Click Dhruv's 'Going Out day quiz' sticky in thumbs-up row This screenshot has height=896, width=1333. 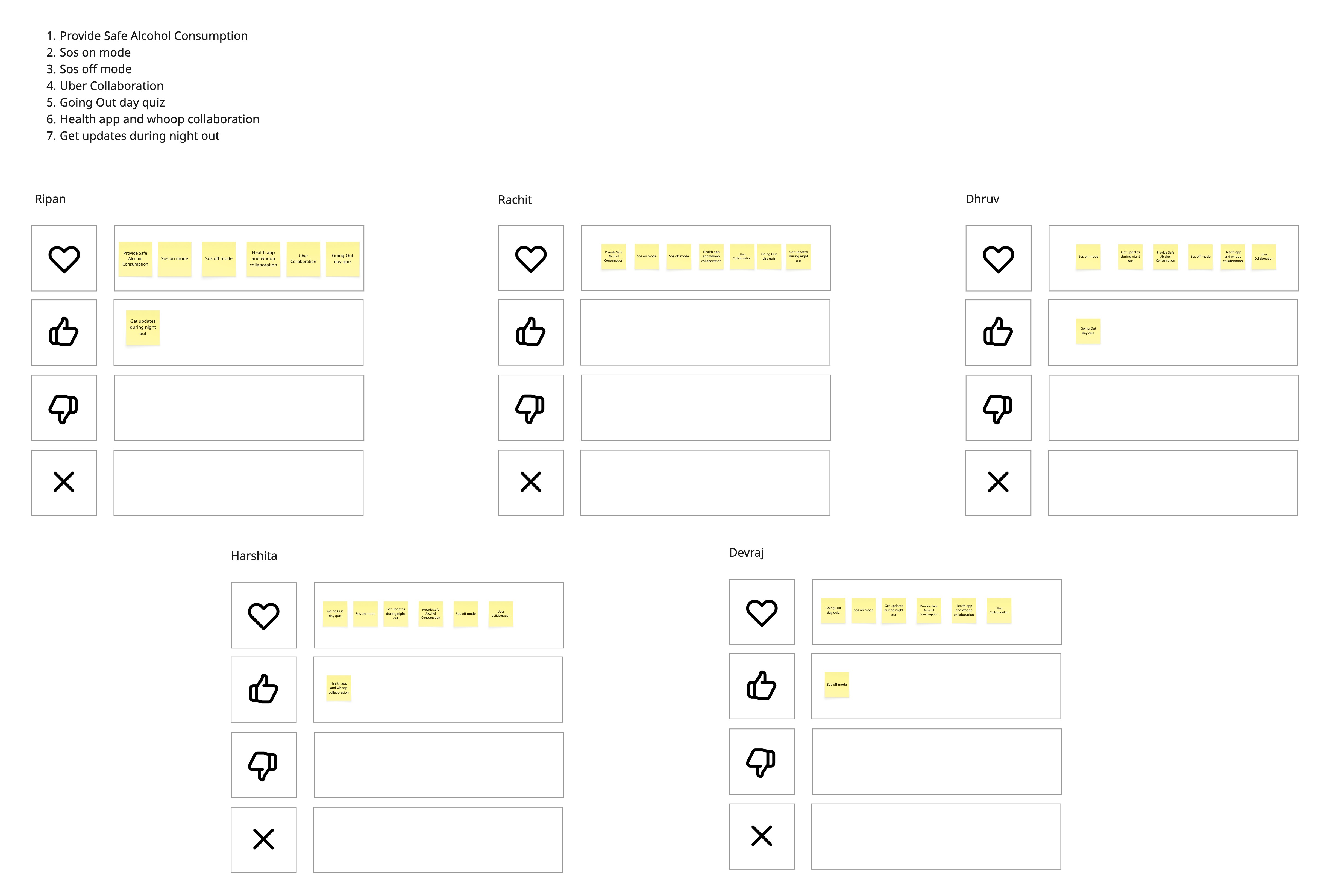coord(1088,331)
